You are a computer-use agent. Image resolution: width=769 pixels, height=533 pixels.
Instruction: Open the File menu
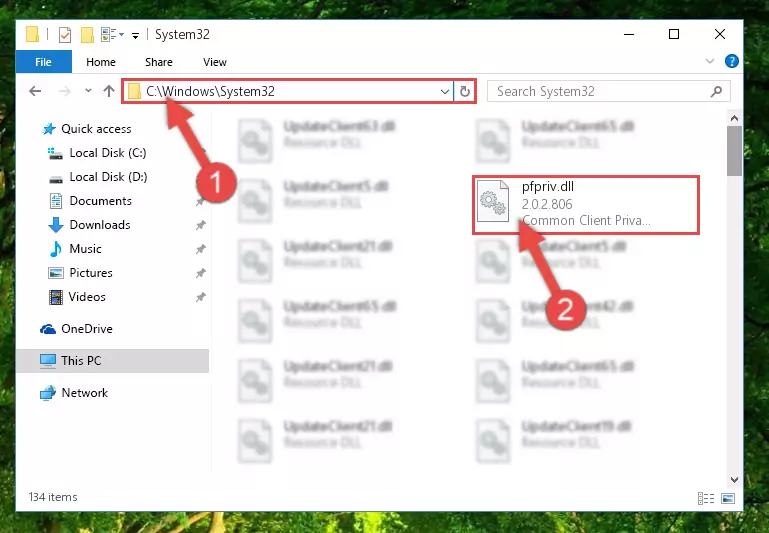[x=43, y=62]
